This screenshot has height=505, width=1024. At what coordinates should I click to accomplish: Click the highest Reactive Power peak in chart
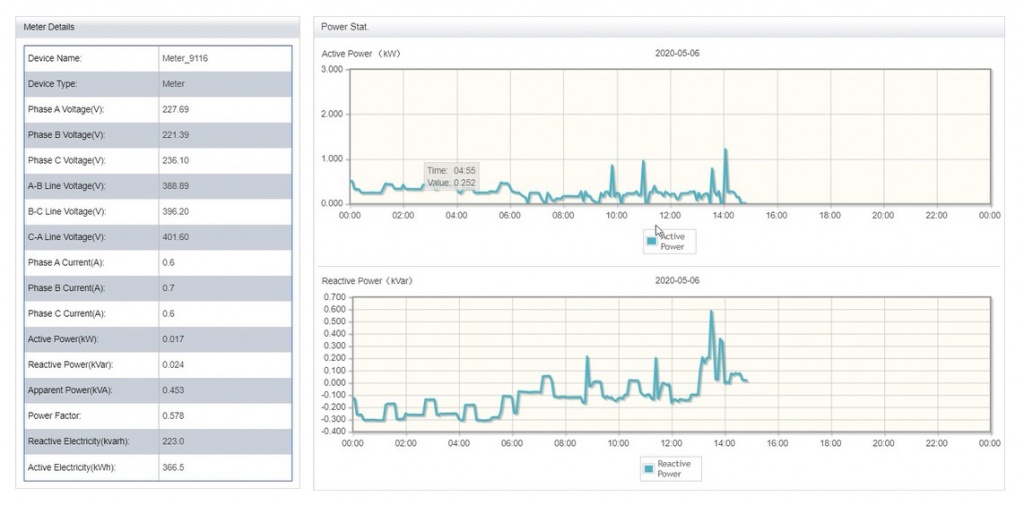pyautogui.click(x=711, y=312)
